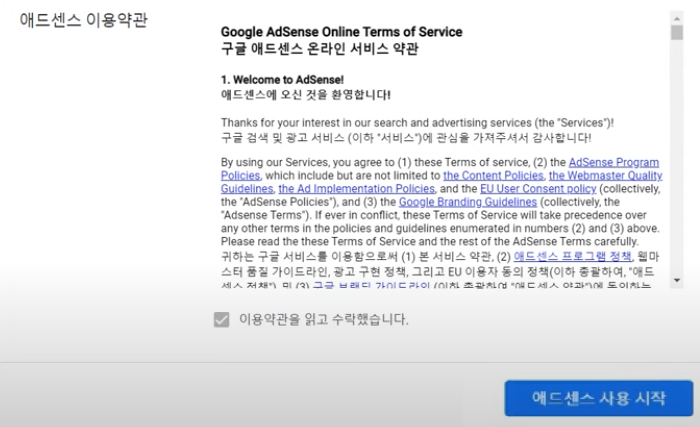Click the '1. Welcome to AdSense!' heading

point(282,80)
